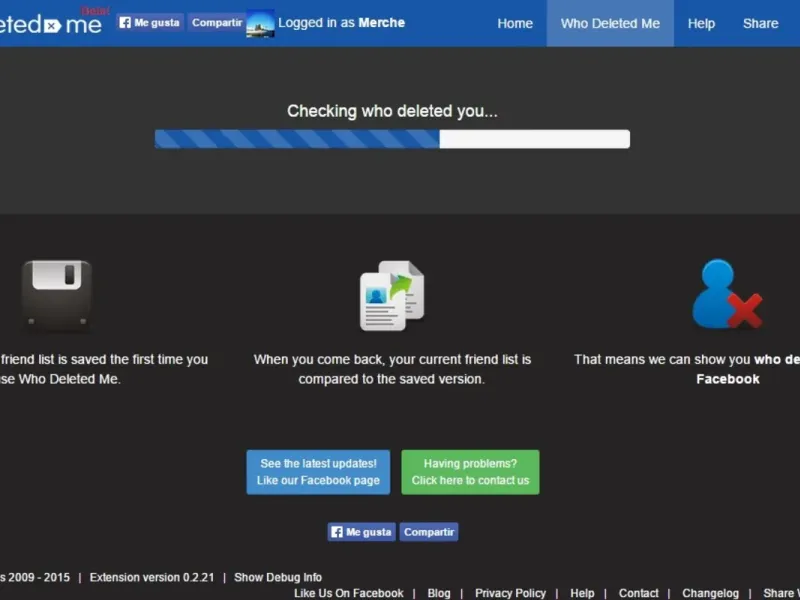Select the Who Deleted Me tab
The width and height of the screenshot is (800, 600).
pos(610,23)
